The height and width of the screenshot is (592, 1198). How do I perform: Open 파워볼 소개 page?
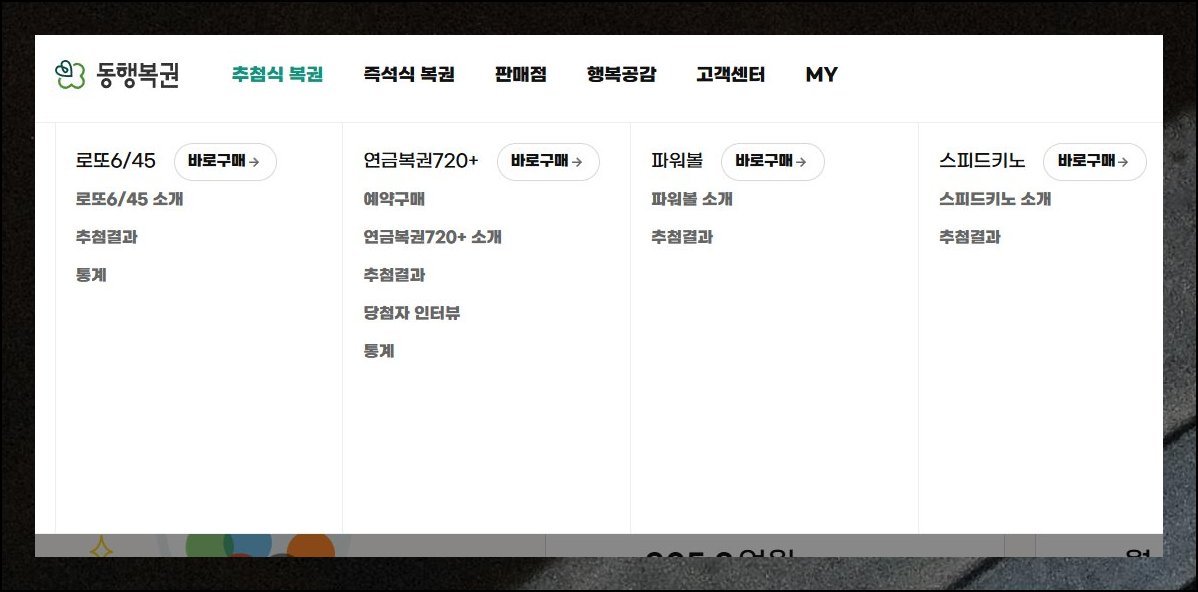coord(692,199)
